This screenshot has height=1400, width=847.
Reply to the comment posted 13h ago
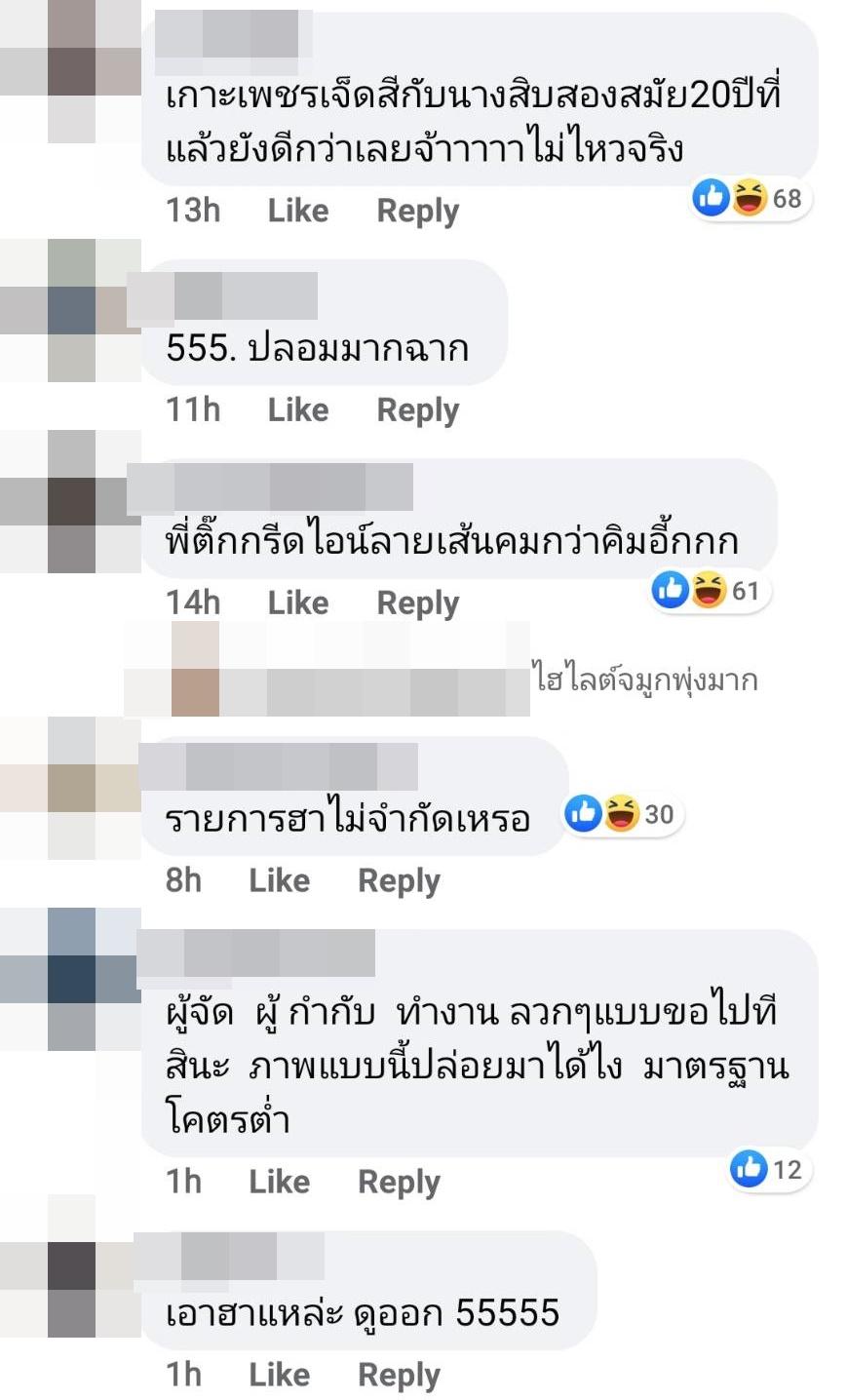418,212
